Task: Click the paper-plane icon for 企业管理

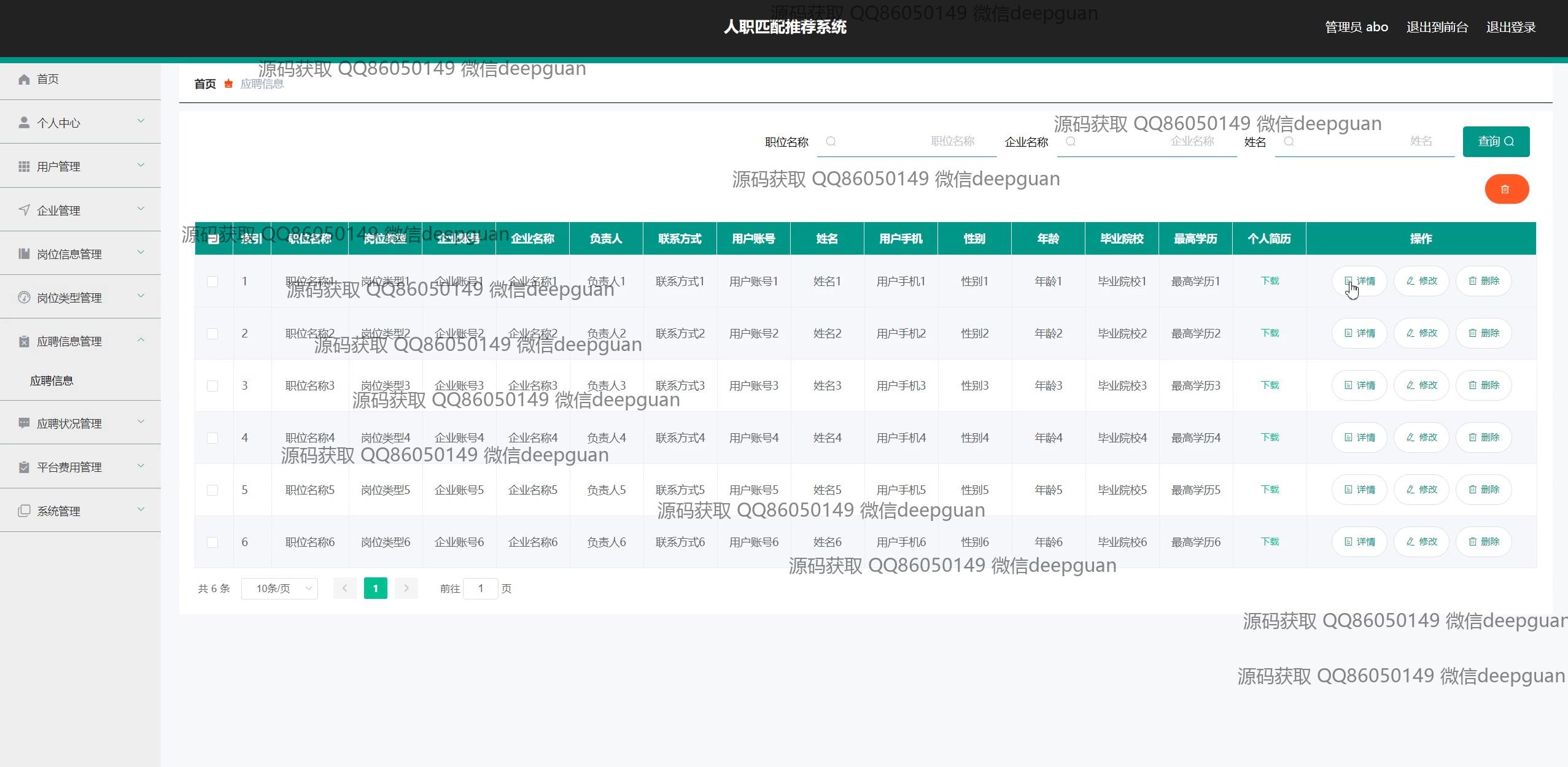Action: pos(24,210)
